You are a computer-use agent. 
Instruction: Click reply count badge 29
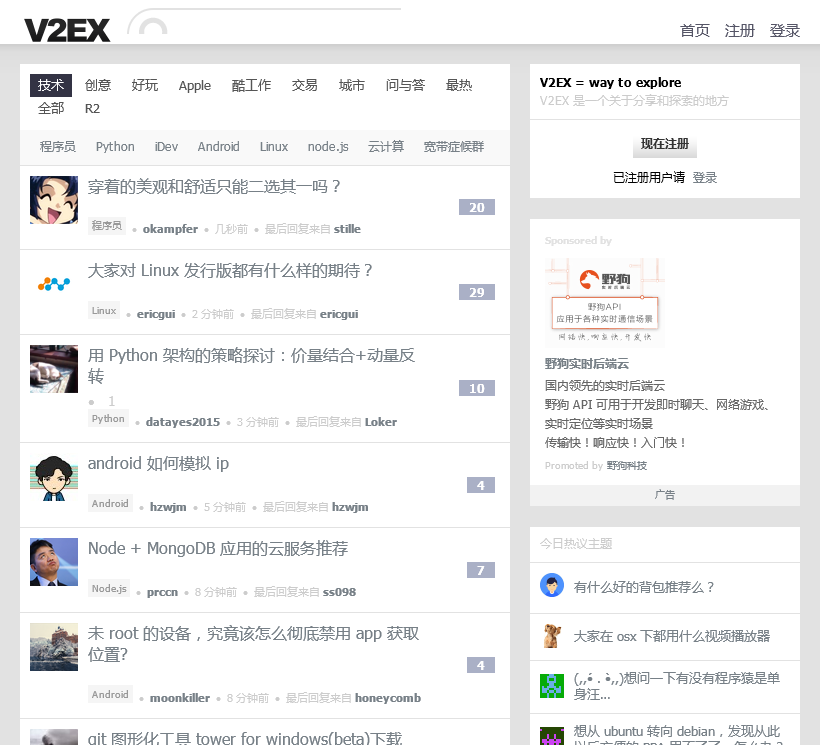pos(476,292)
